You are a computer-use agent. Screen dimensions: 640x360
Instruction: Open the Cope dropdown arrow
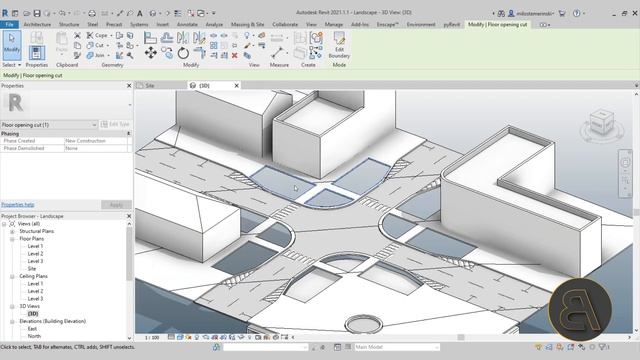111,36
